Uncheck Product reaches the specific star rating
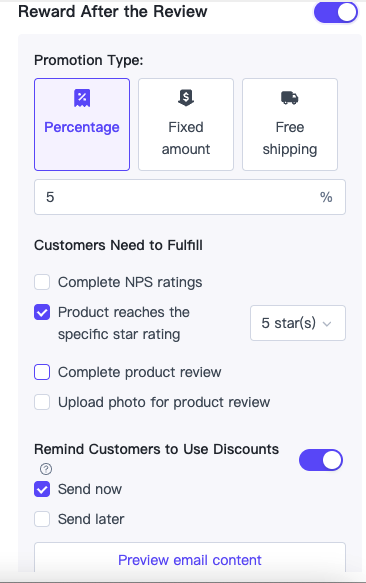 [42, 312]
